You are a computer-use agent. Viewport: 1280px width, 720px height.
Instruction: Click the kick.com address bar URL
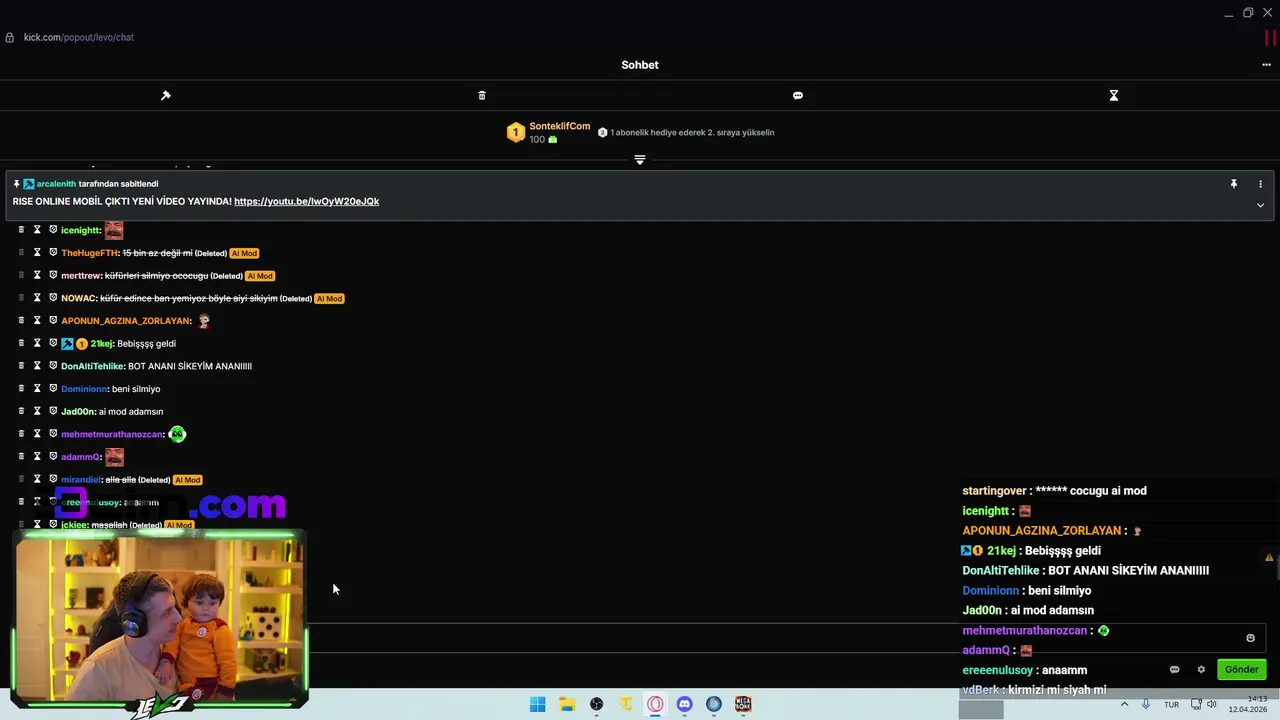(x=79, y=37)
